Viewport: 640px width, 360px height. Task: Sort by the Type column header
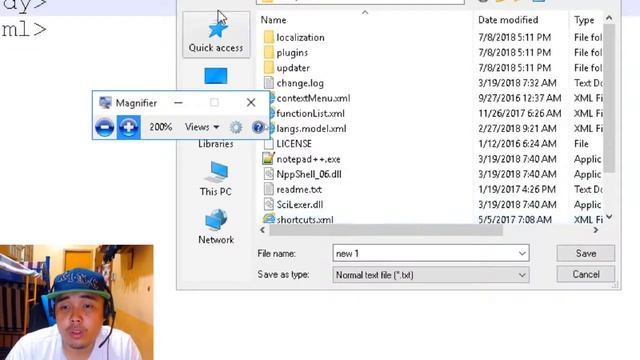(585, 20)
